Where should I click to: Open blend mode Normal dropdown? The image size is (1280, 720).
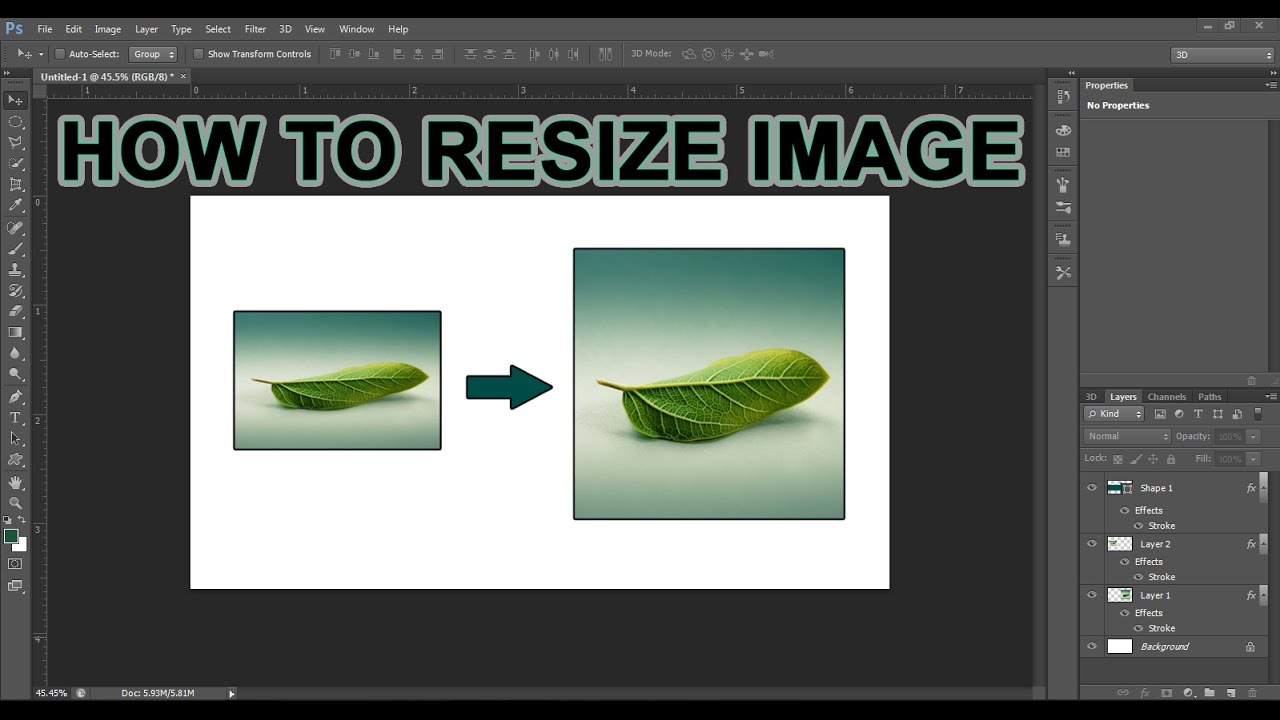point(1127,436)
